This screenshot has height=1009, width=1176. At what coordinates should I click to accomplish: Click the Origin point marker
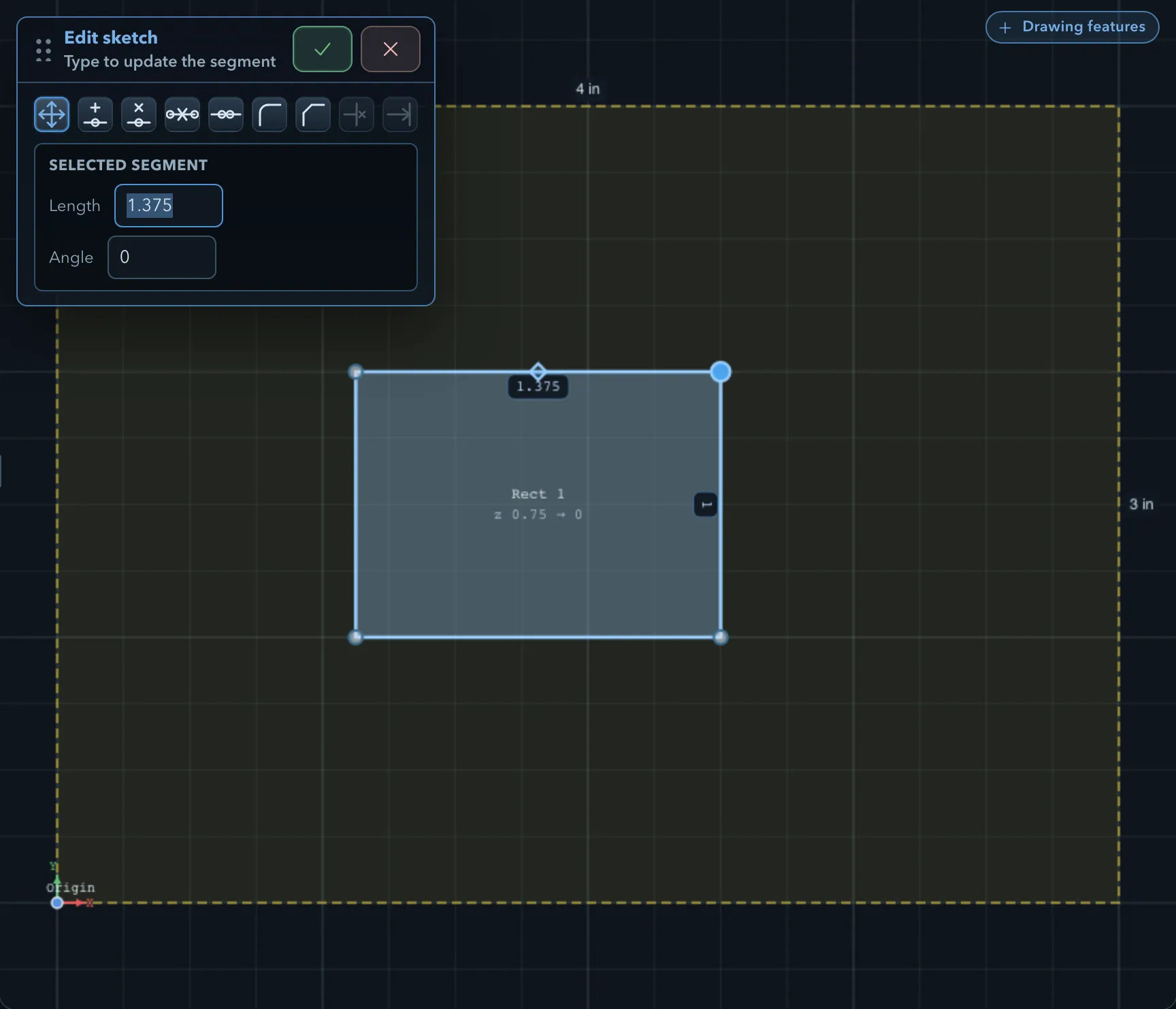(x=57, y=903)
